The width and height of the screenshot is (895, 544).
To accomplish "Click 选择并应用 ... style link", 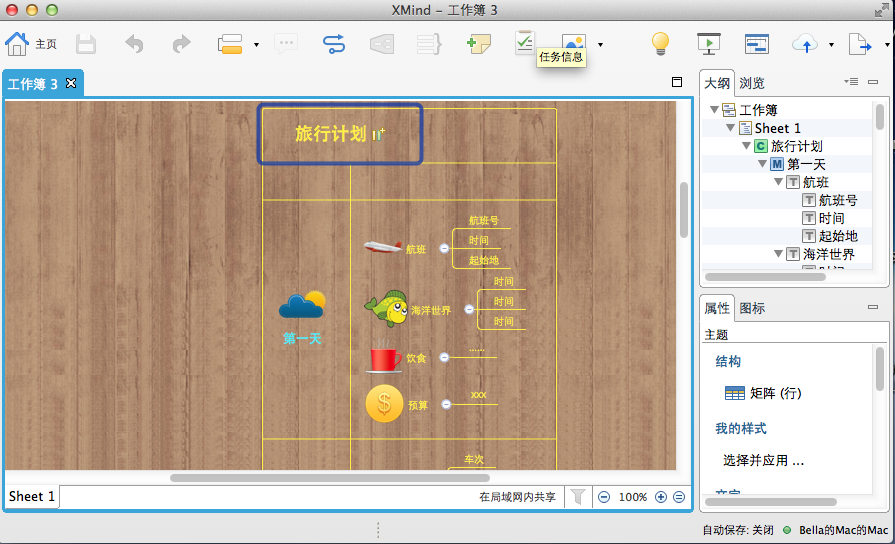I will pos(763,461).
